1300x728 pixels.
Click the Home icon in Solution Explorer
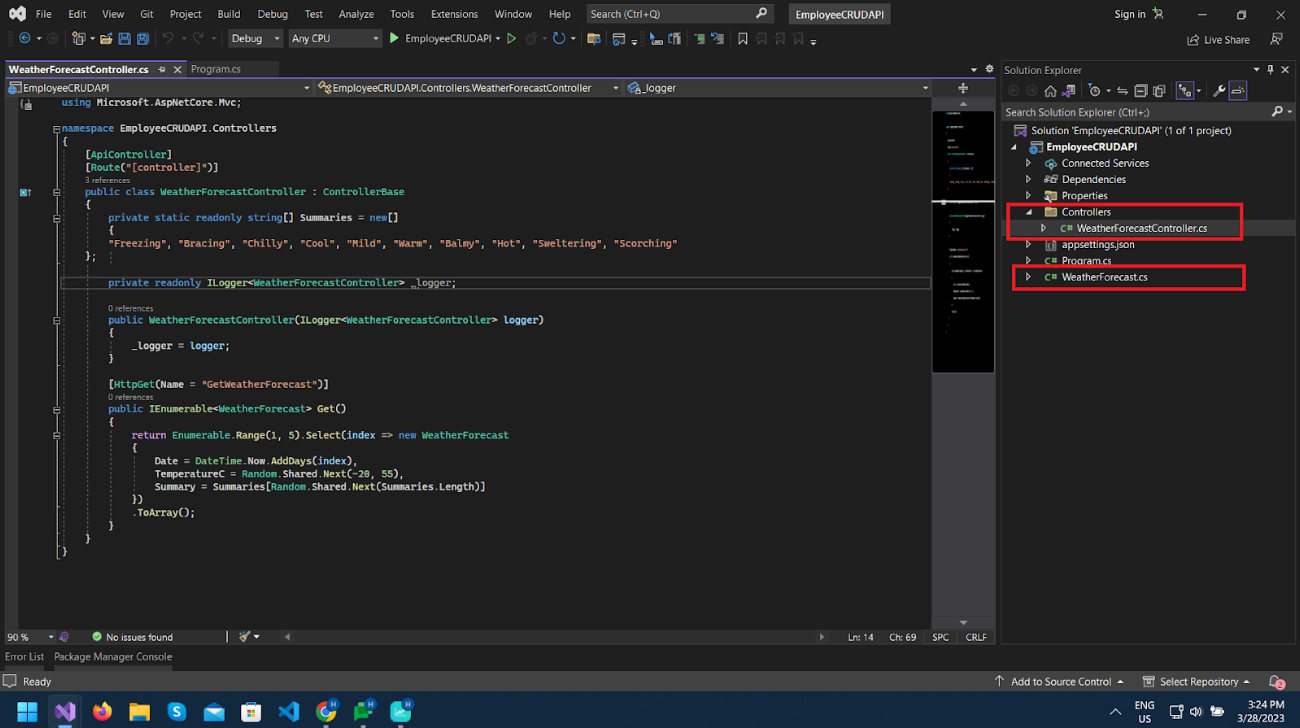1050,91
